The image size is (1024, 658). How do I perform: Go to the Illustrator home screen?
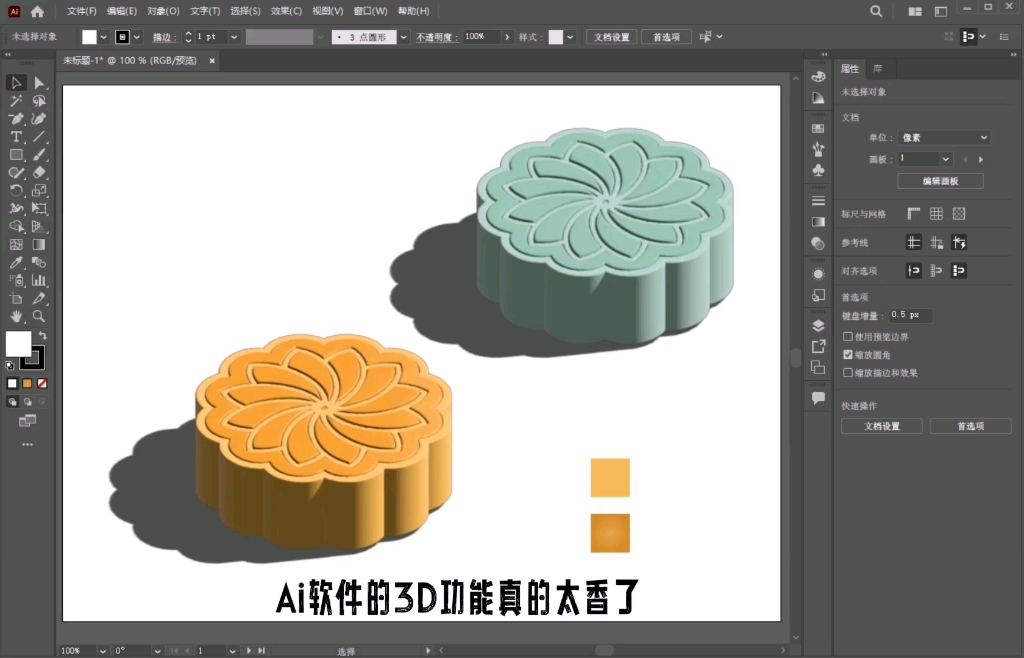37,11
